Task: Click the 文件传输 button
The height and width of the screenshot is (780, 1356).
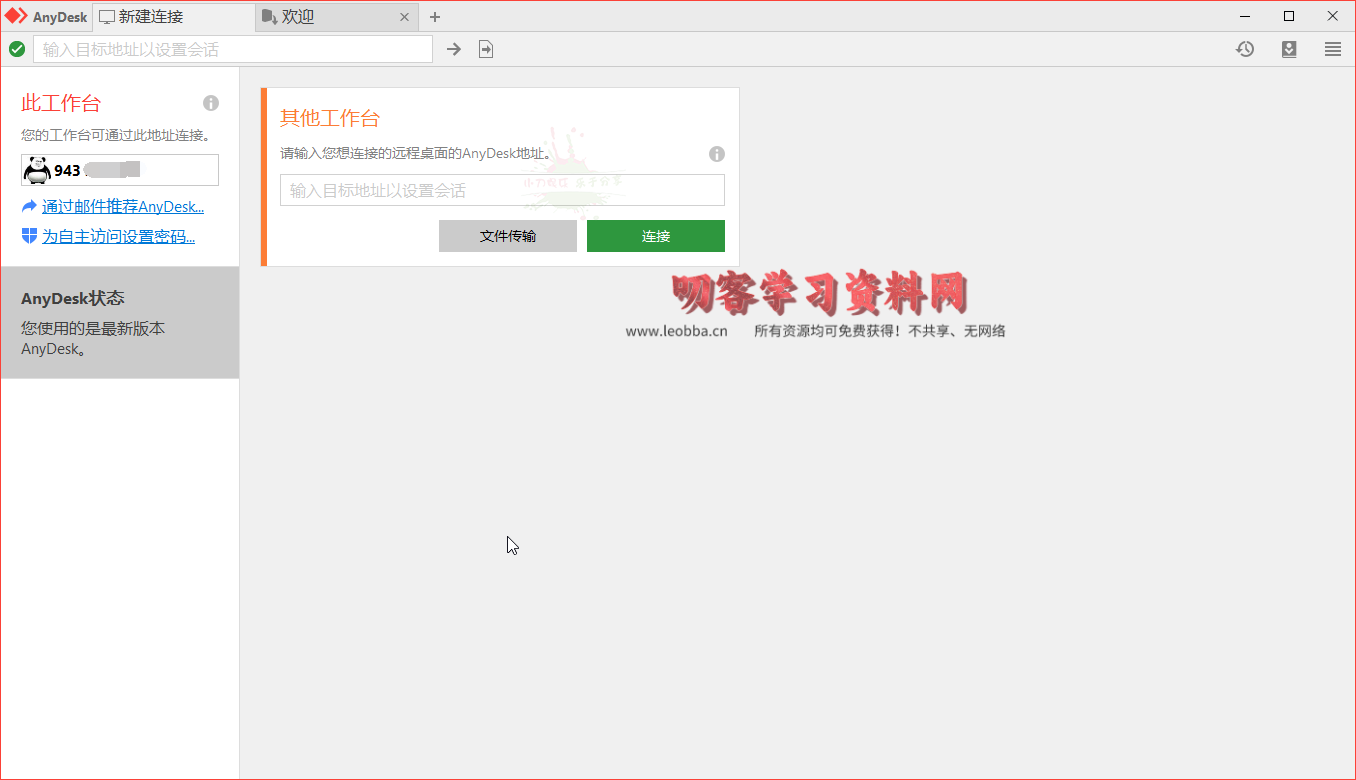Action: 508,236
